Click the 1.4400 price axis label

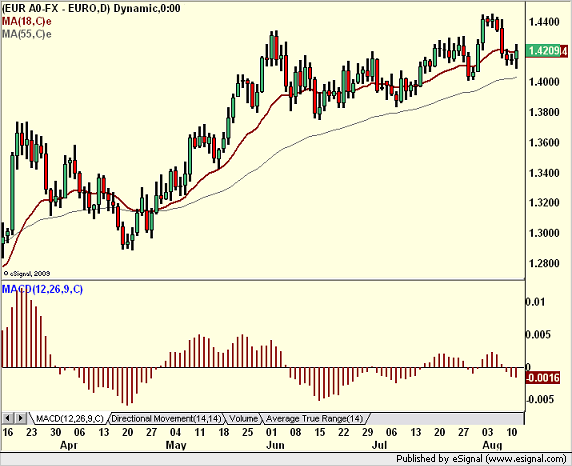pyautogui.click(x=544, y=22)
